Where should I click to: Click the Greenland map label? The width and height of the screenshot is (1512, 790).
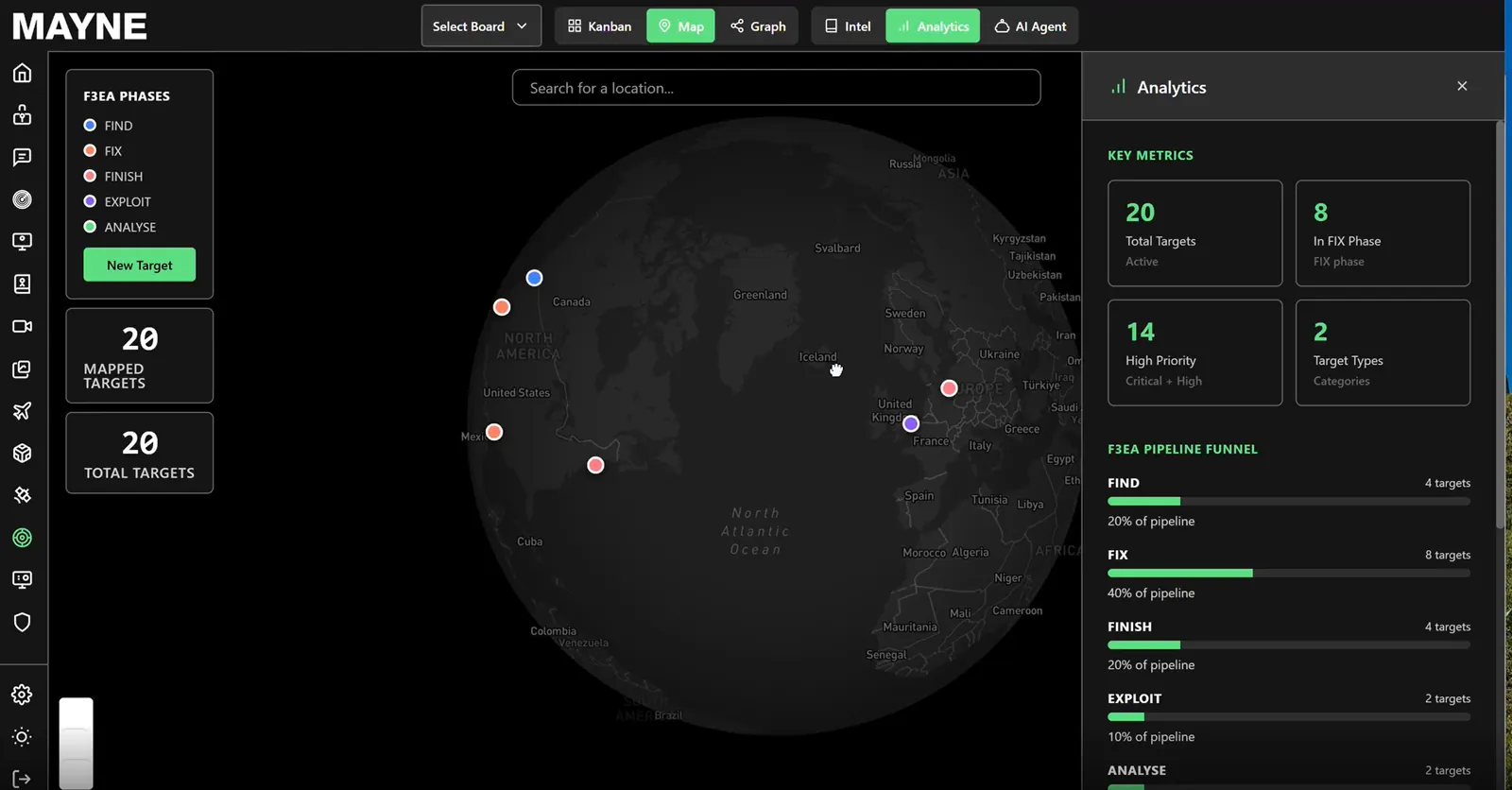[760, 295]
